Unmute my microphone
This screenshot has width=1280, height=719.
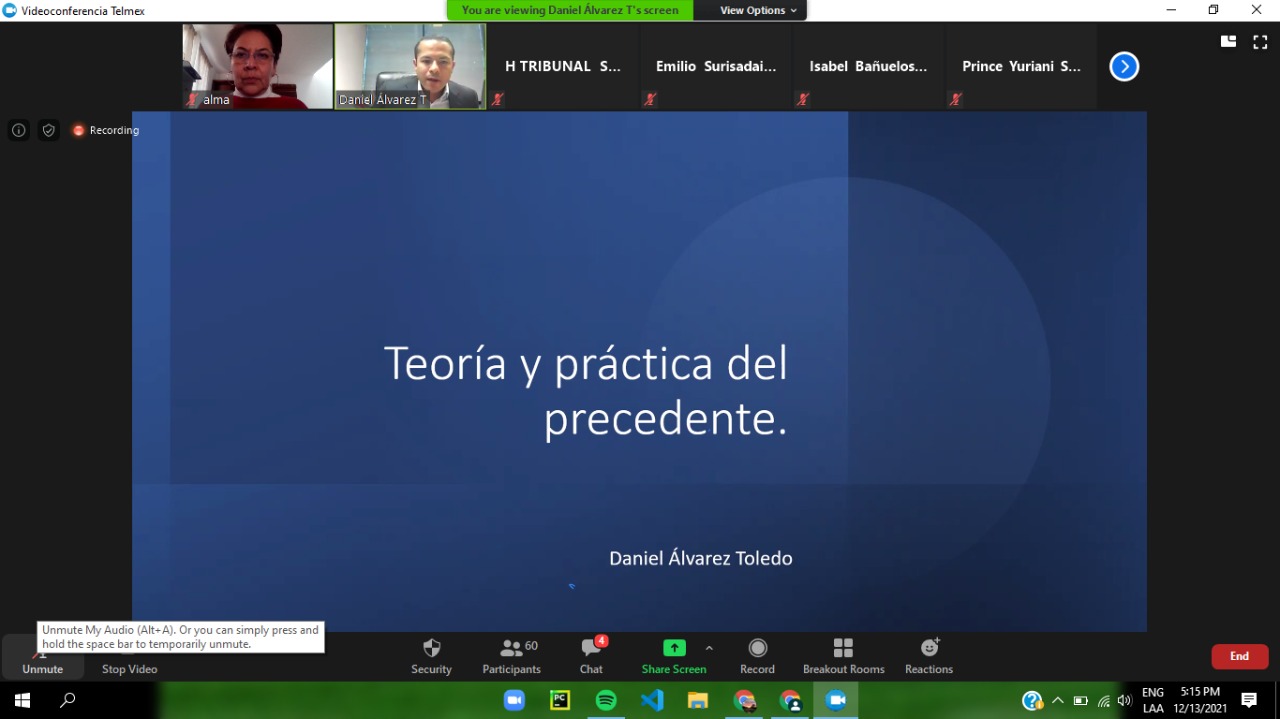click(42, 657)
